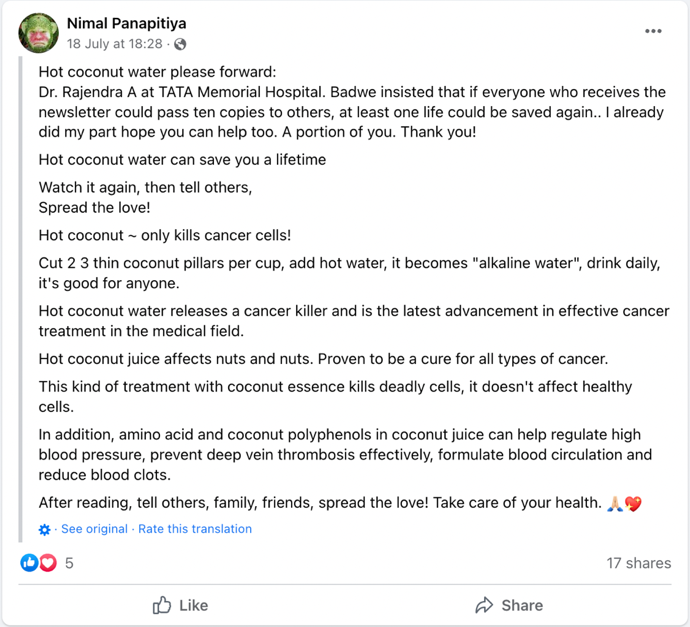The height and width of the screenshot is (627, 690).
Task: Click the blue thumbs-up reaction icon
Action: pyautogui.click(x=29, y=563)
